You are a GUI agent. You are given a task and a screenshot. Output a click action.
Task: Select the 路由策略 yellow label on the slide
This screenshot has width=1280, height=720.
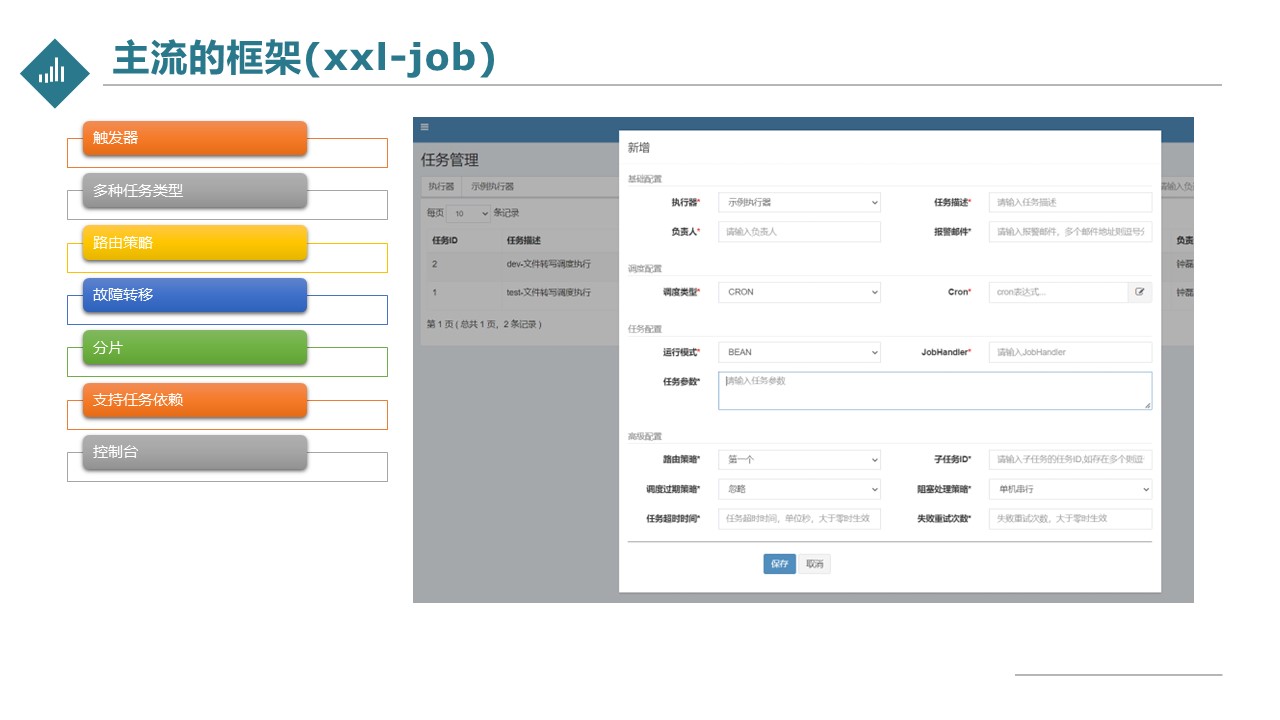[x=195, y=243]
